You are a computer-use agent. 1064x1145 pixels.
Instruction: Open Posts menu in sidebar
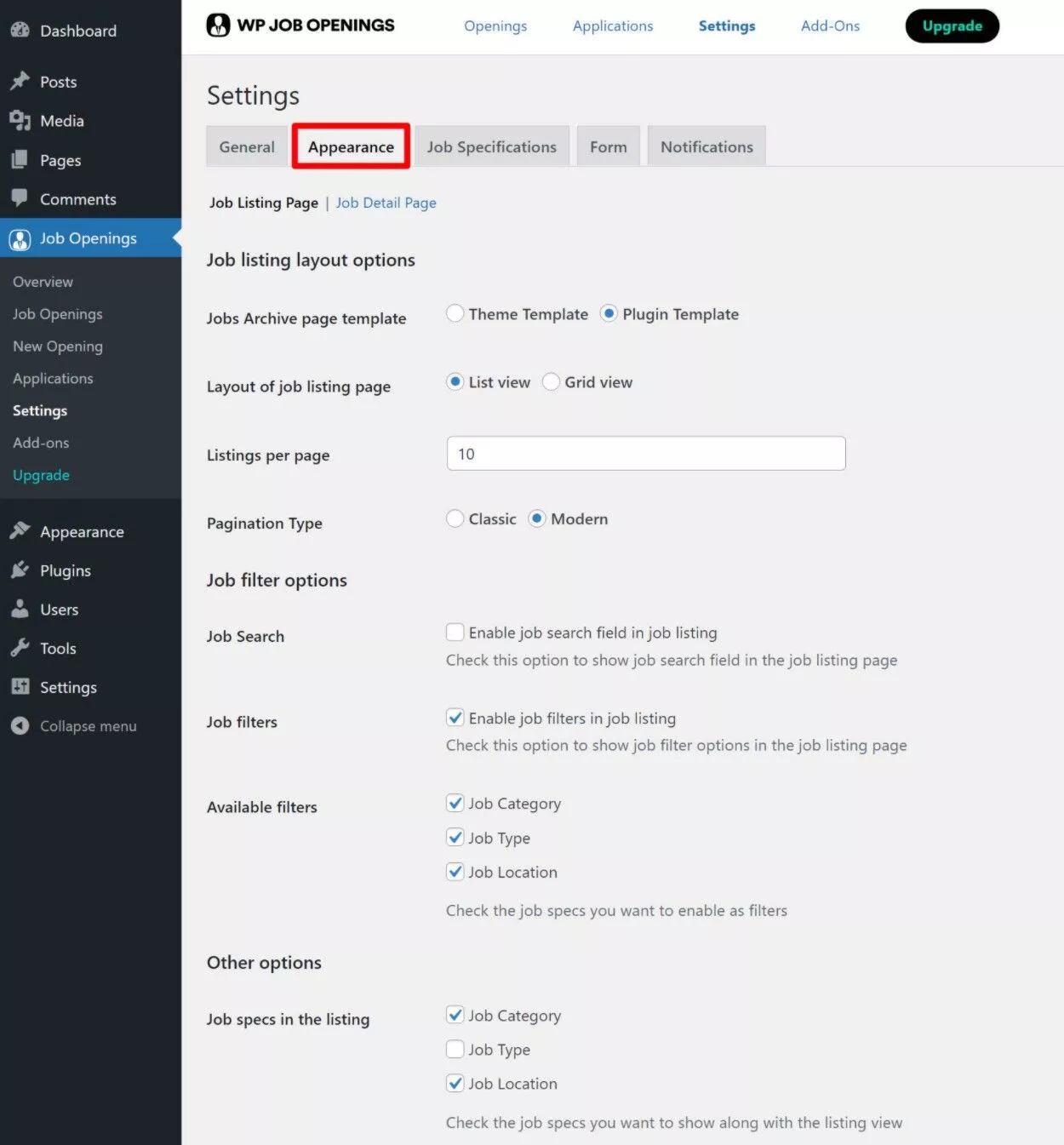[58, 82]
